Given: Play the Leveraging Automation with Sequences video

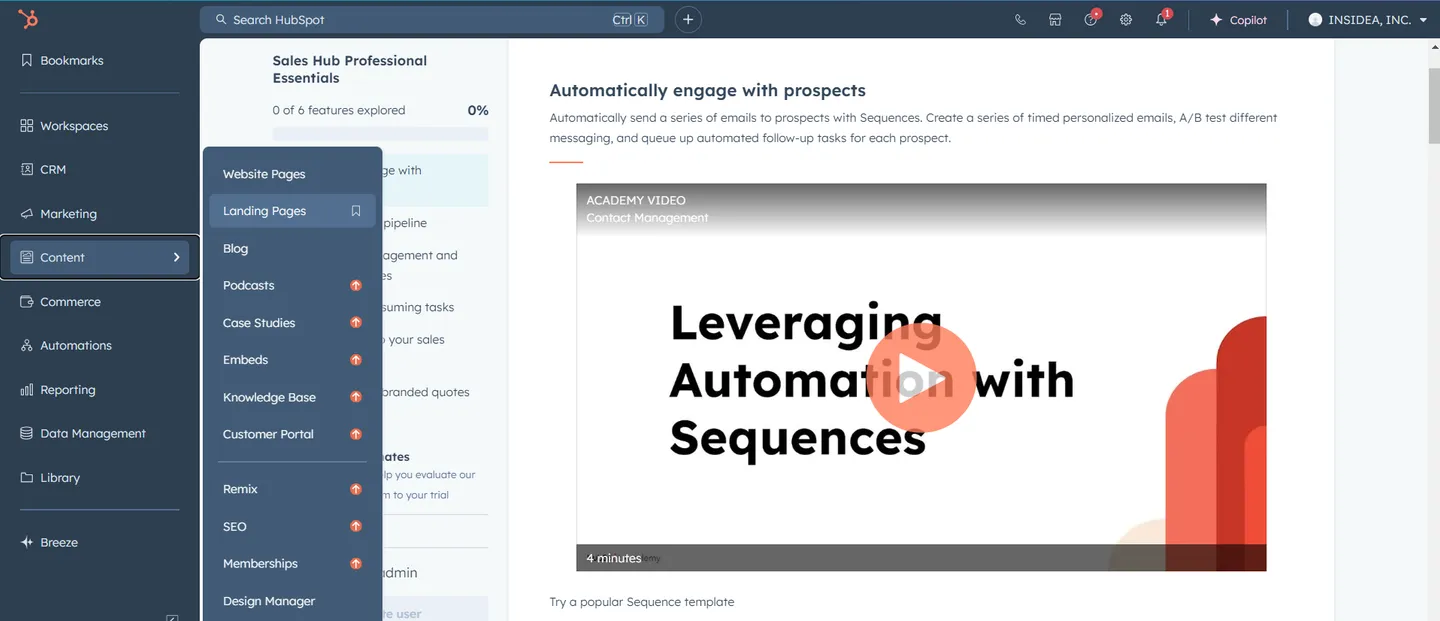Looking at the screenshot, I should pos(920,378).
